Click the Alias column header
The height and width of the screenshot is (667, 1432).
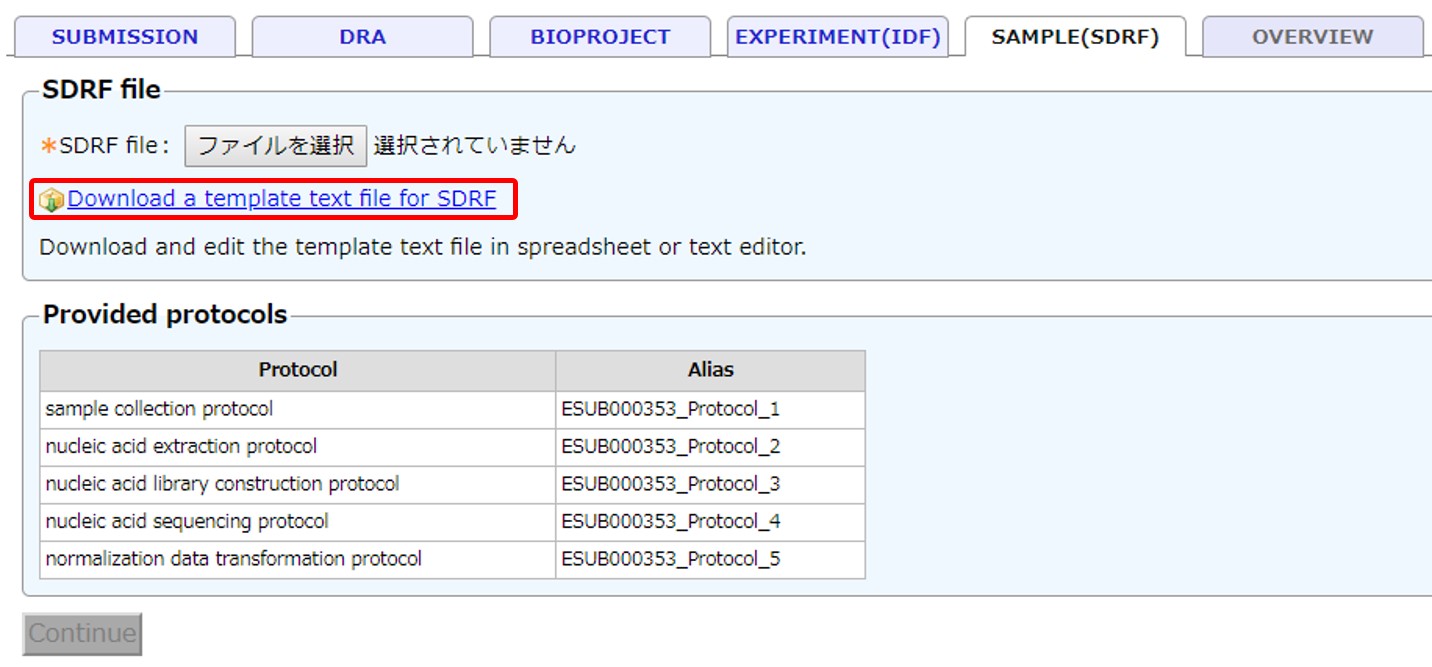[710, 370]
